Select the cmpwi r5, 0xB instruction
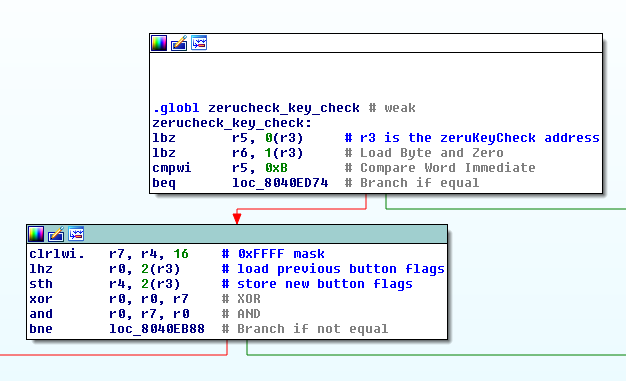 (220, 168)
